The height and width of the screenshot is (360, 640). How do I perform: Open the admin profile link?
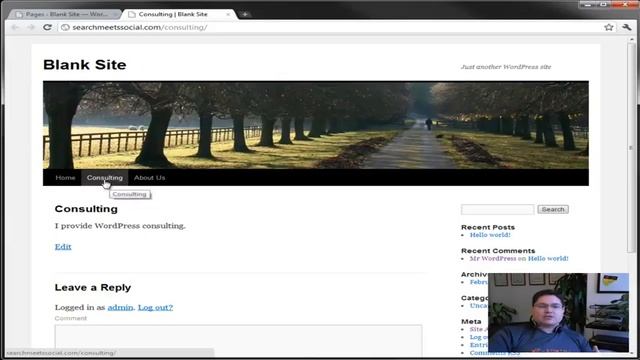point(120,307)
